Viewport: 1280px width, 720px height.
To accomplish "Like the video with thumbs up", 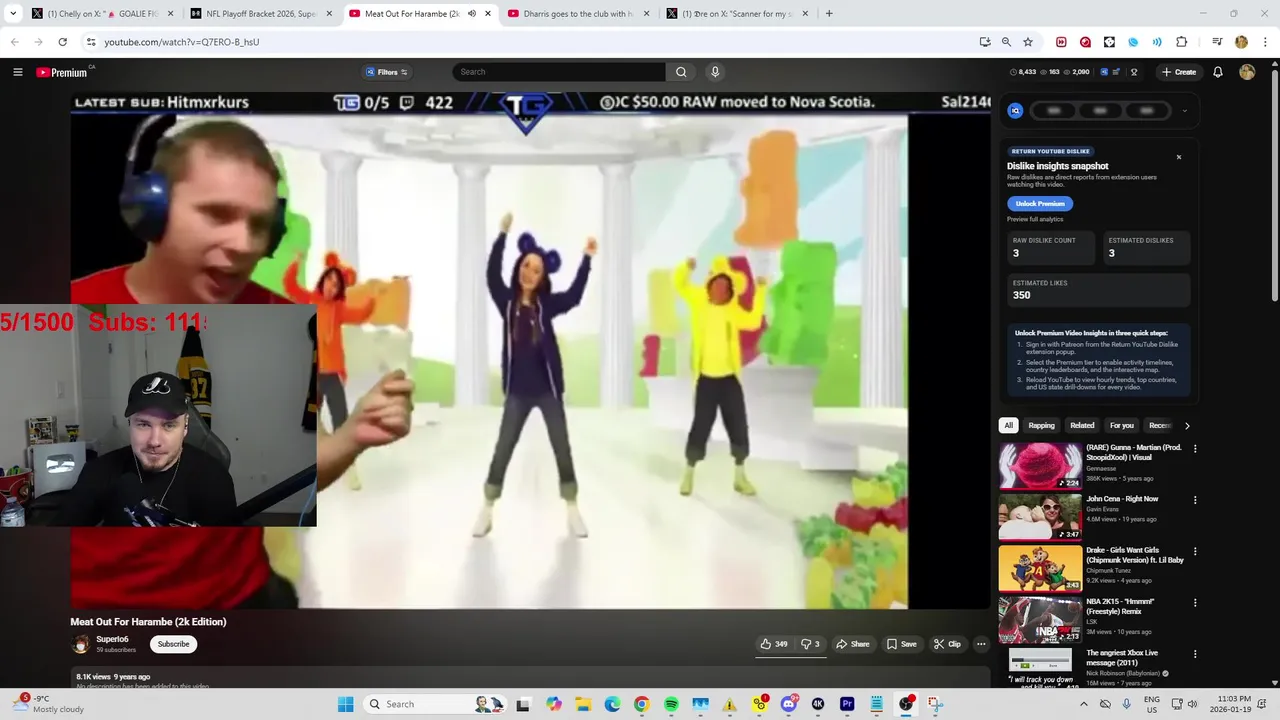I will (x=774, y=644).
